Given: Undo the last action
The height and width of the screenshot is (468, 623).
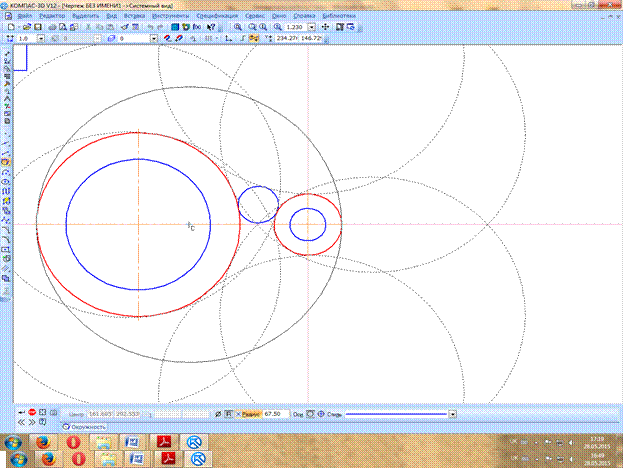Looking at the screenshot, I should [150, 27].
